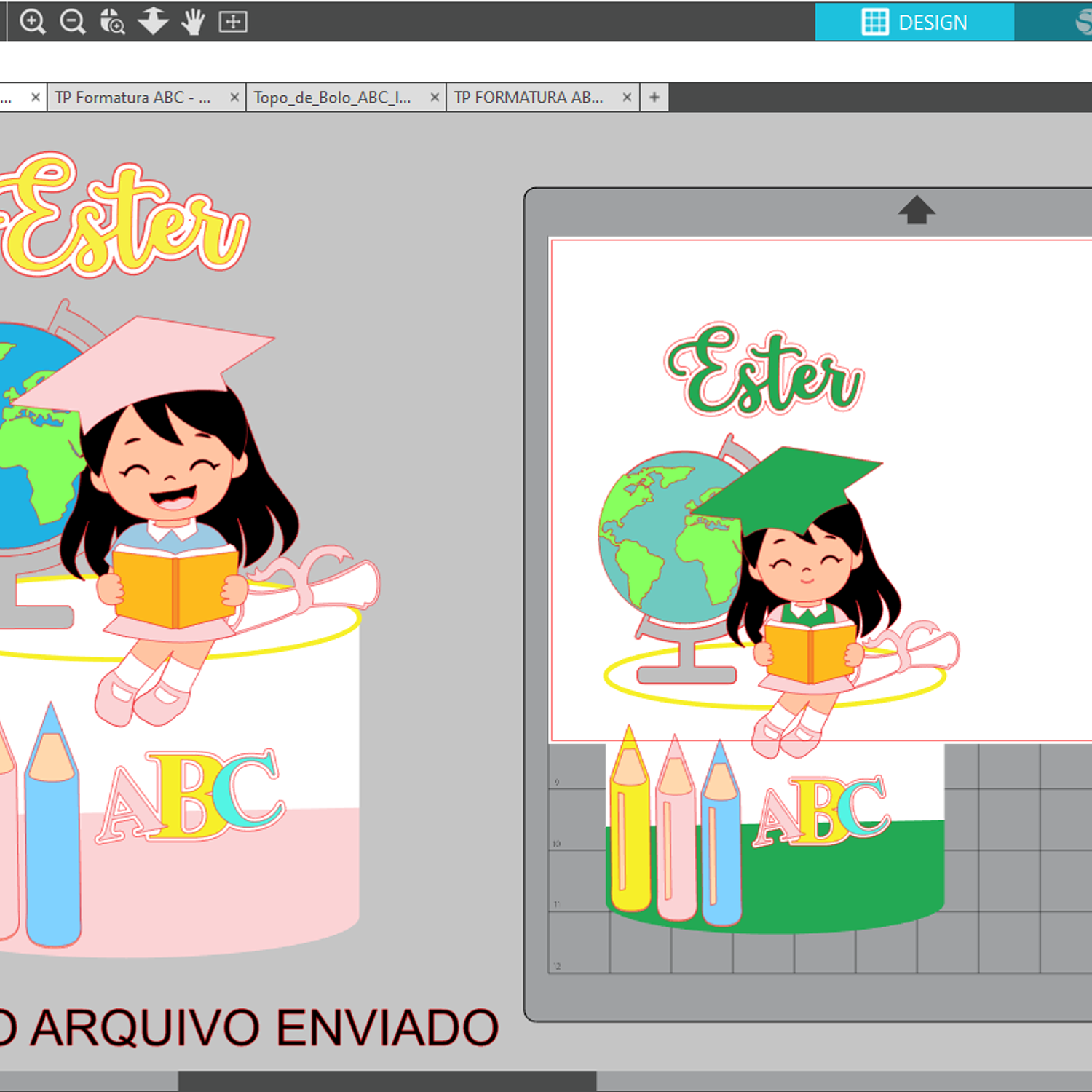Click the horizontal scrollbar thumb
1092x1092 pixels.
387,1081
